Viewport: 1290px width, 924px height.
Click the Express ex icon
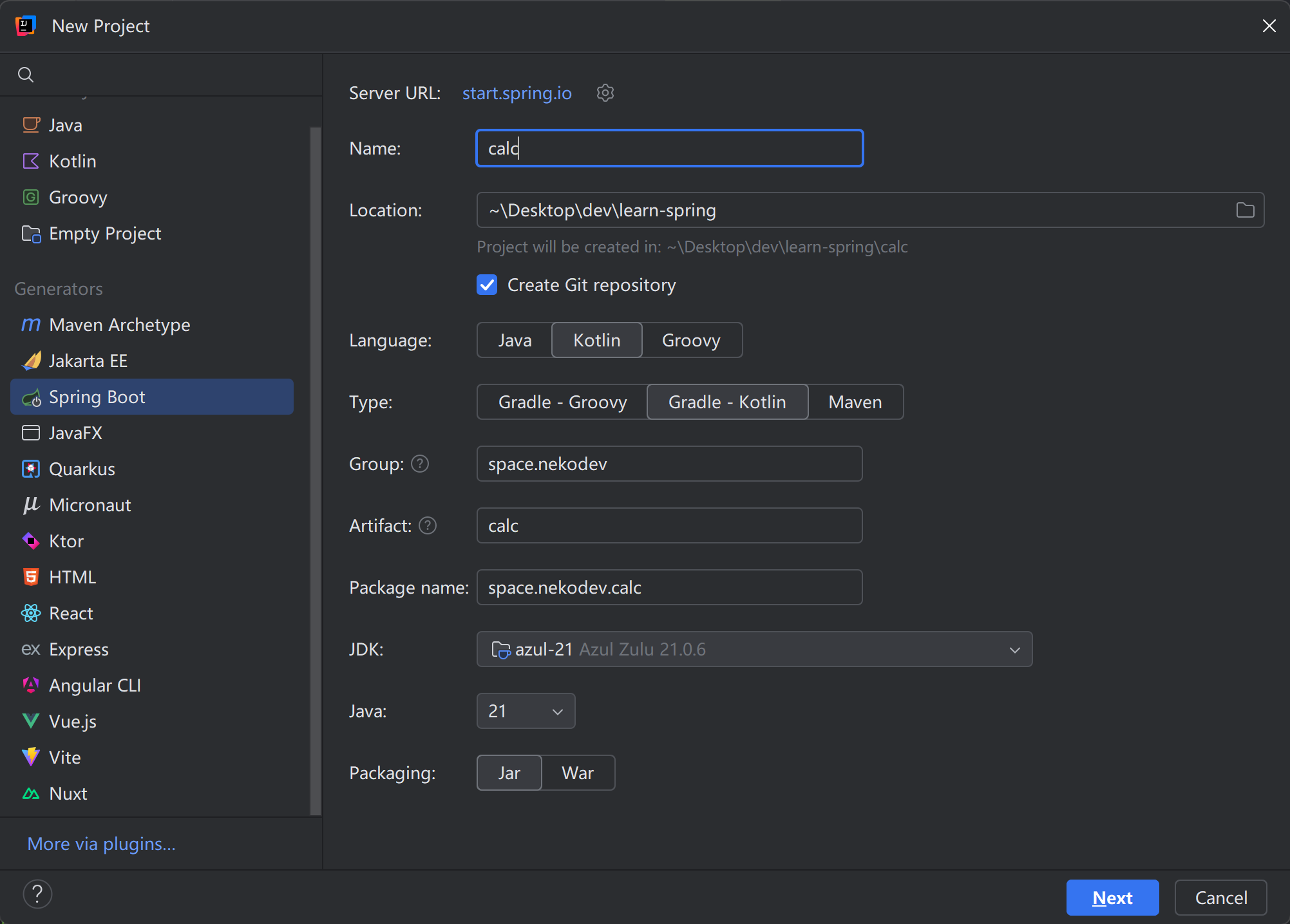(x=31, y=649)
